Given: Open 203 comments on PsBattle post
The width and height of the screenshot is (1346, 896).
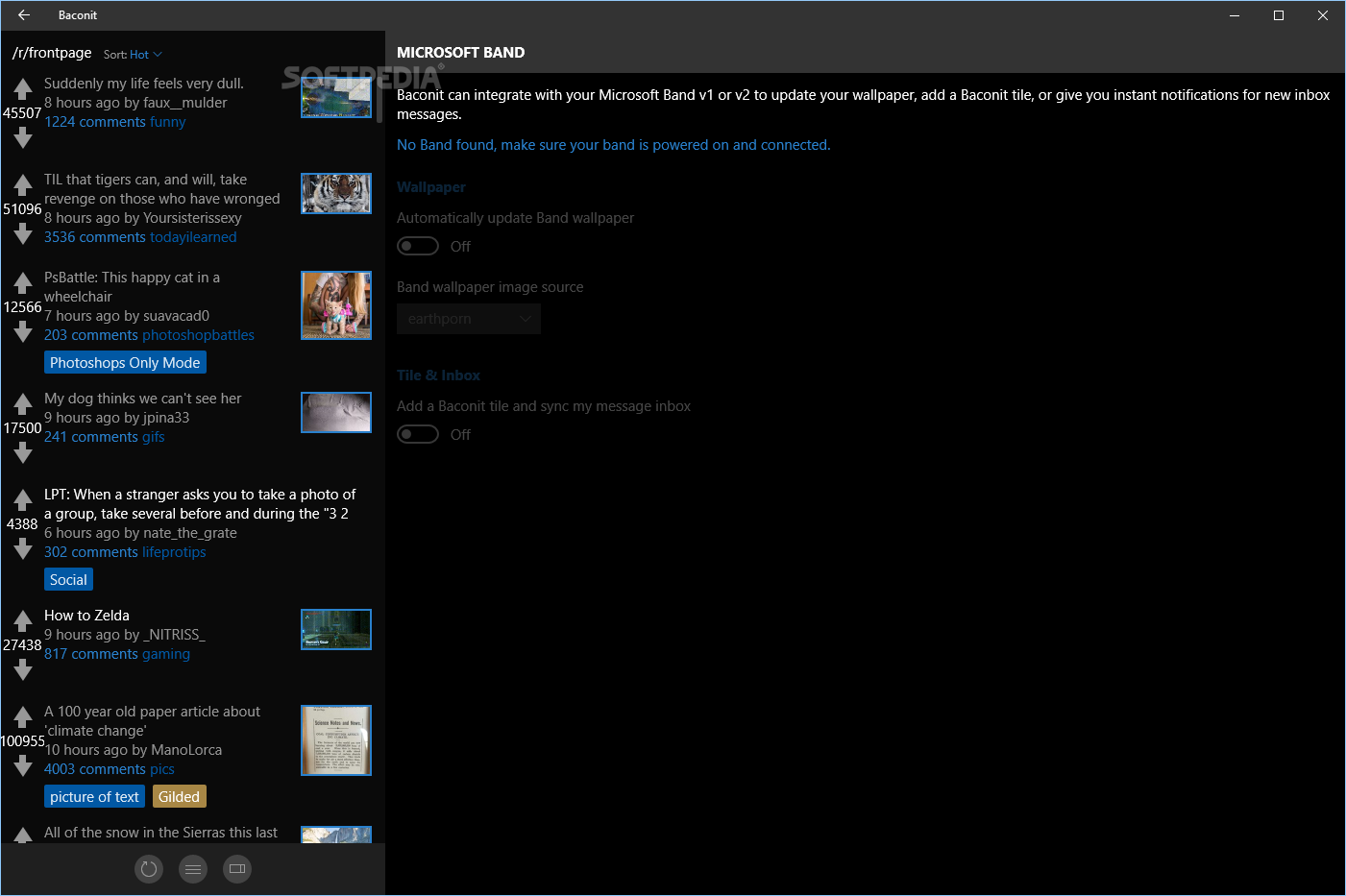Looking at the screenshot, I should click(91, 335).
